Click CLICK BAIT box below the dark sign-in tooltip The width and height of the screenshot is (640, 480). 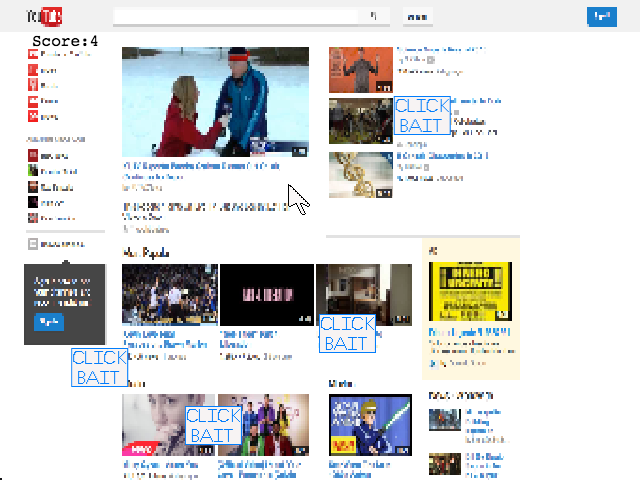point(99,367)
